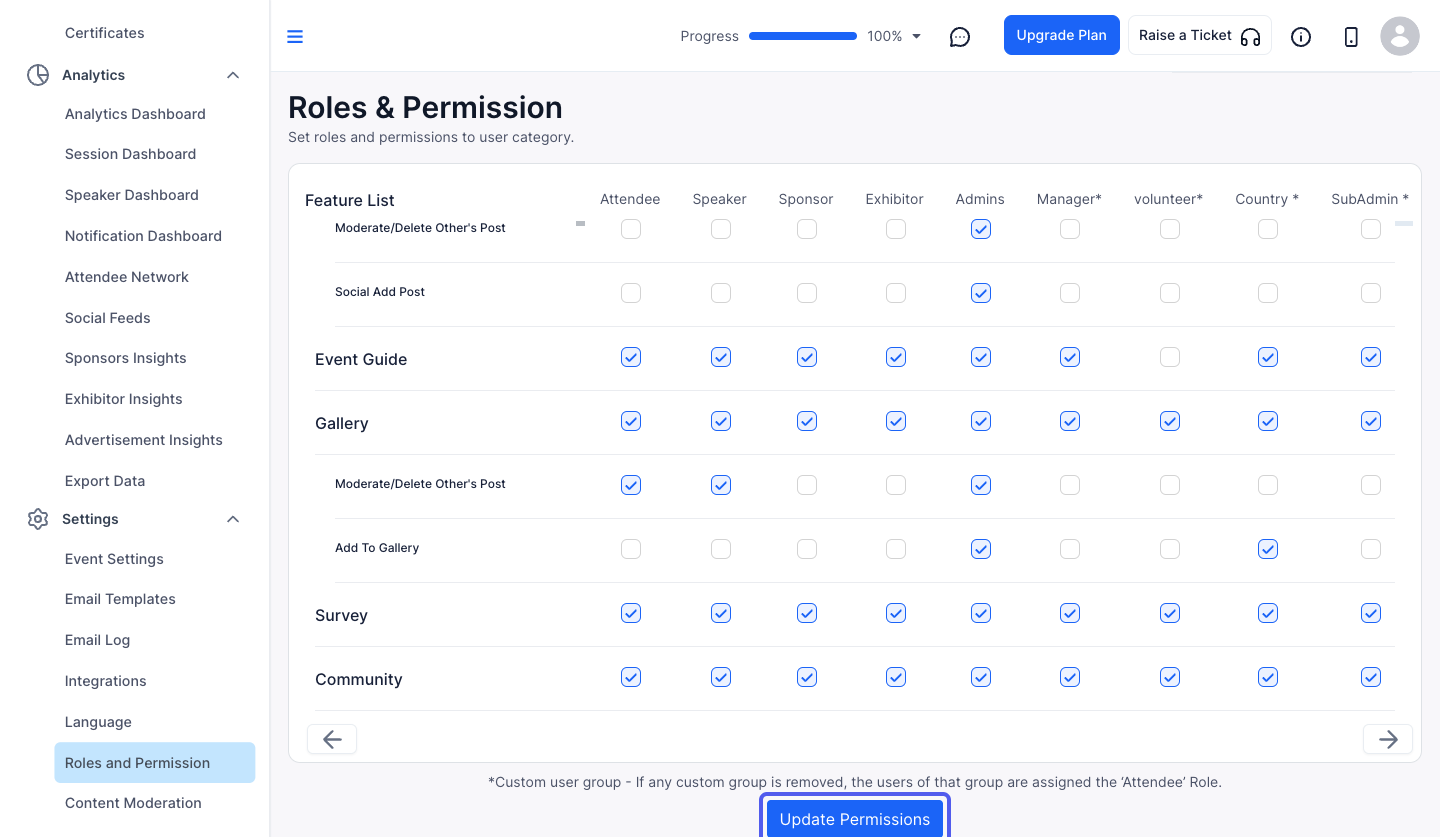The image size is (1440, 837).
Task: Go to Exhibitor Insights
Action: (124, 399)
